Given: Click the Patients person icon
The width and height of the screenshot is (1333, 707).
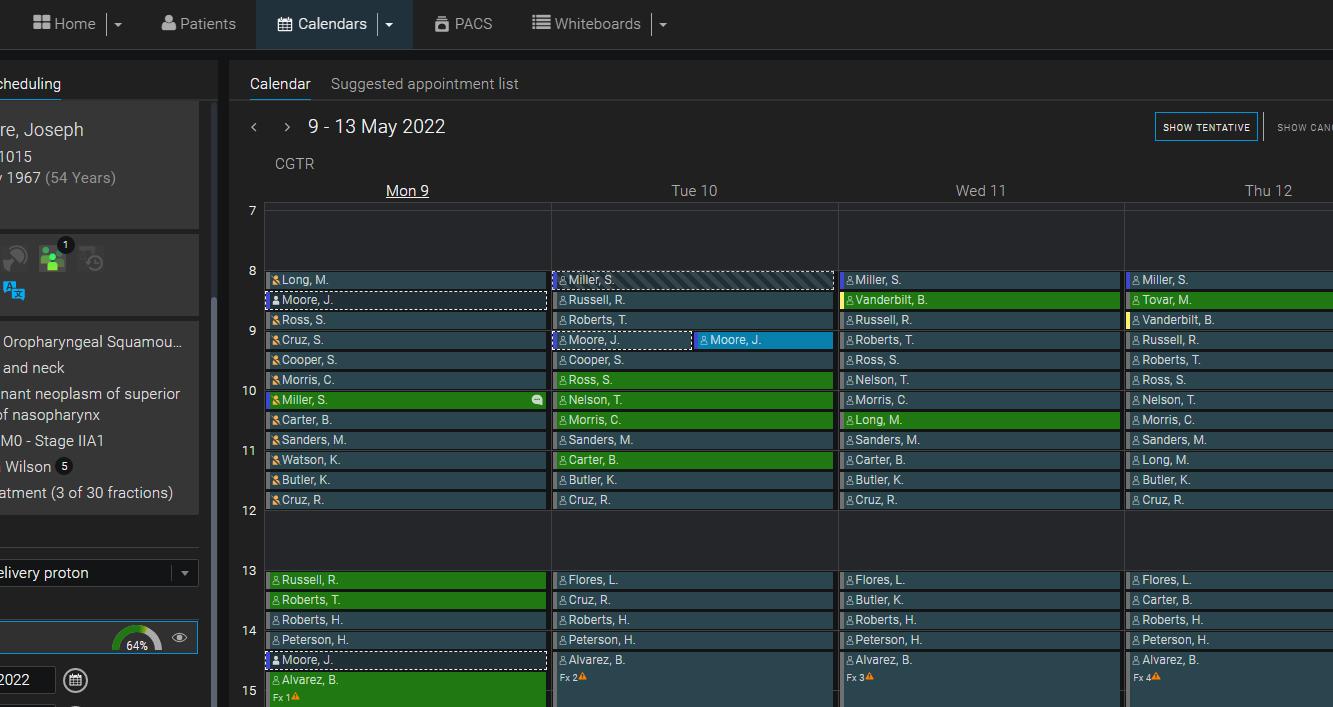Looking at the screenshot, I should click(x=169, y=23).
